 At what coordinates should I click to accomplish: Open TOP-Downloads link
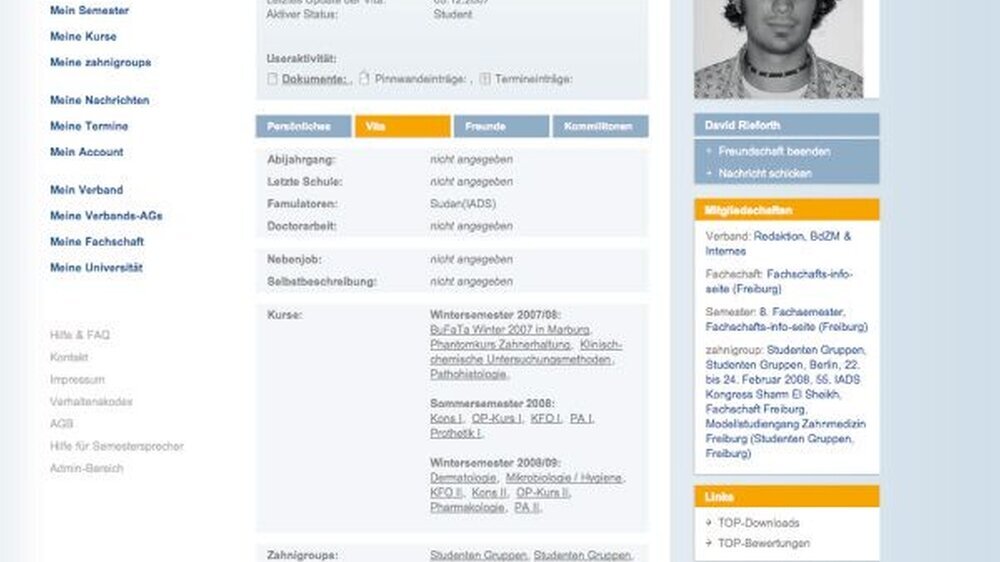tap(758, 523)
